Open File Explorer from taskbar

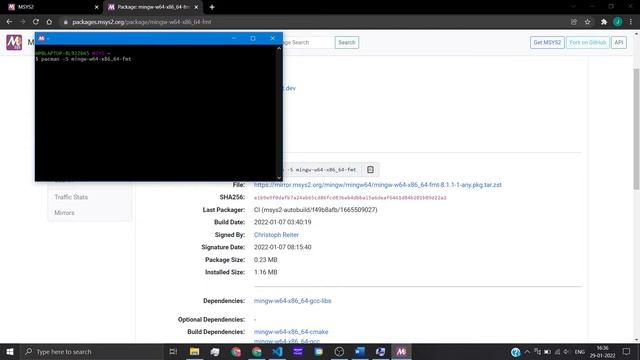[x=195, y=351]
